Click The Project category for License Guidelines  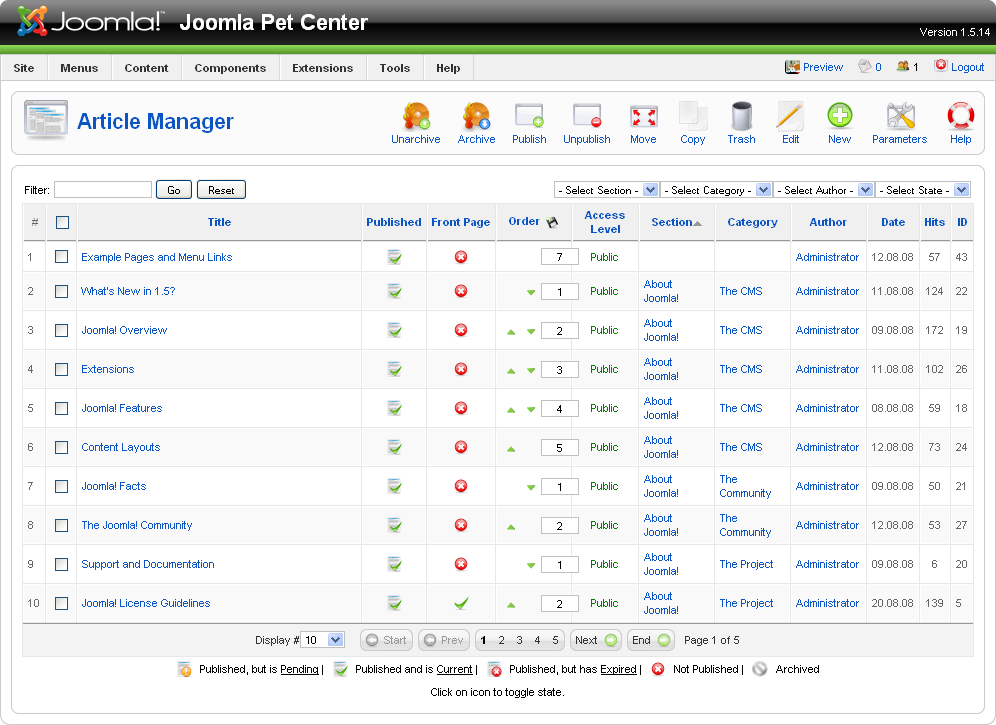pos(746,603)
